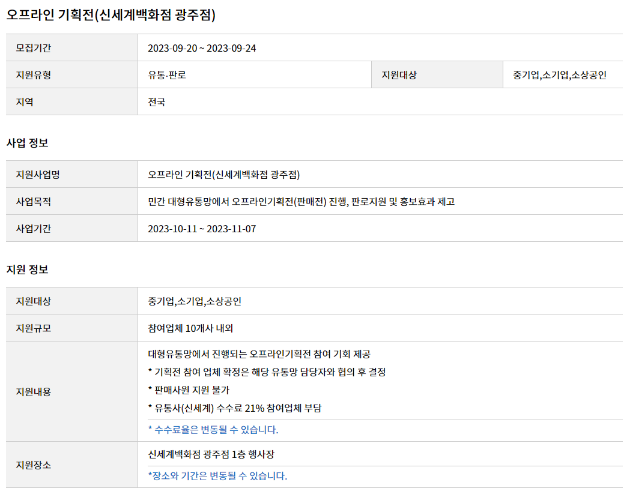Click the line 판매사원 지원 불가
Screen dimensions: 623x493
(189, 390)
